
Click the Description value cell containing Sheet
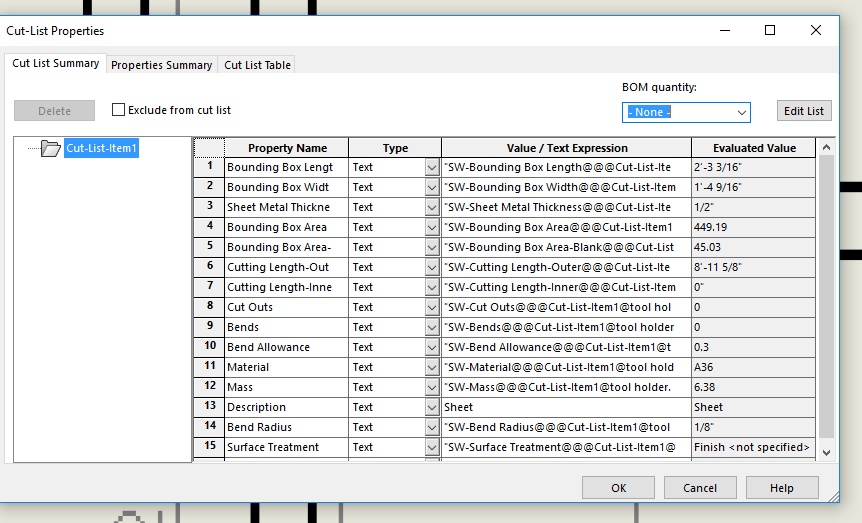coord(567,408)
